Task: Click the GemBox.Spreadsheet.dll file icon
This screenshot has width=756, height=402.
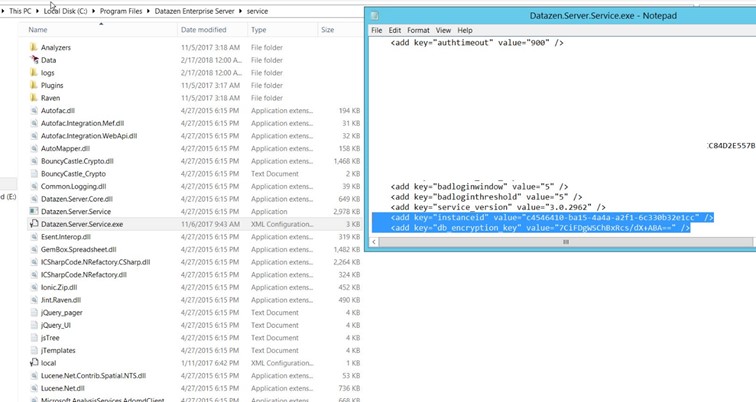Action: 34,249
